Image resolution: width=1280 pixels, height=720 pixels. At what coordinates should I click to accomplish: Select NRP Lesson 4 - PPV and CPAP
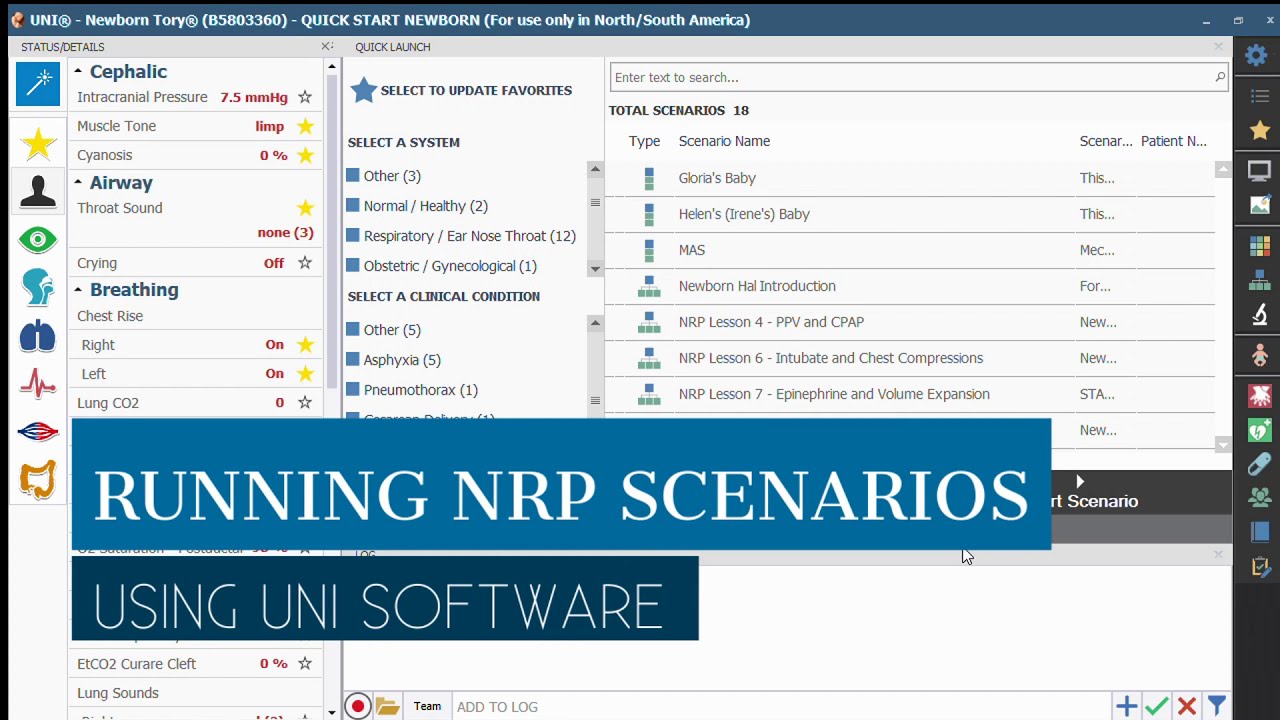click(912, 322)
